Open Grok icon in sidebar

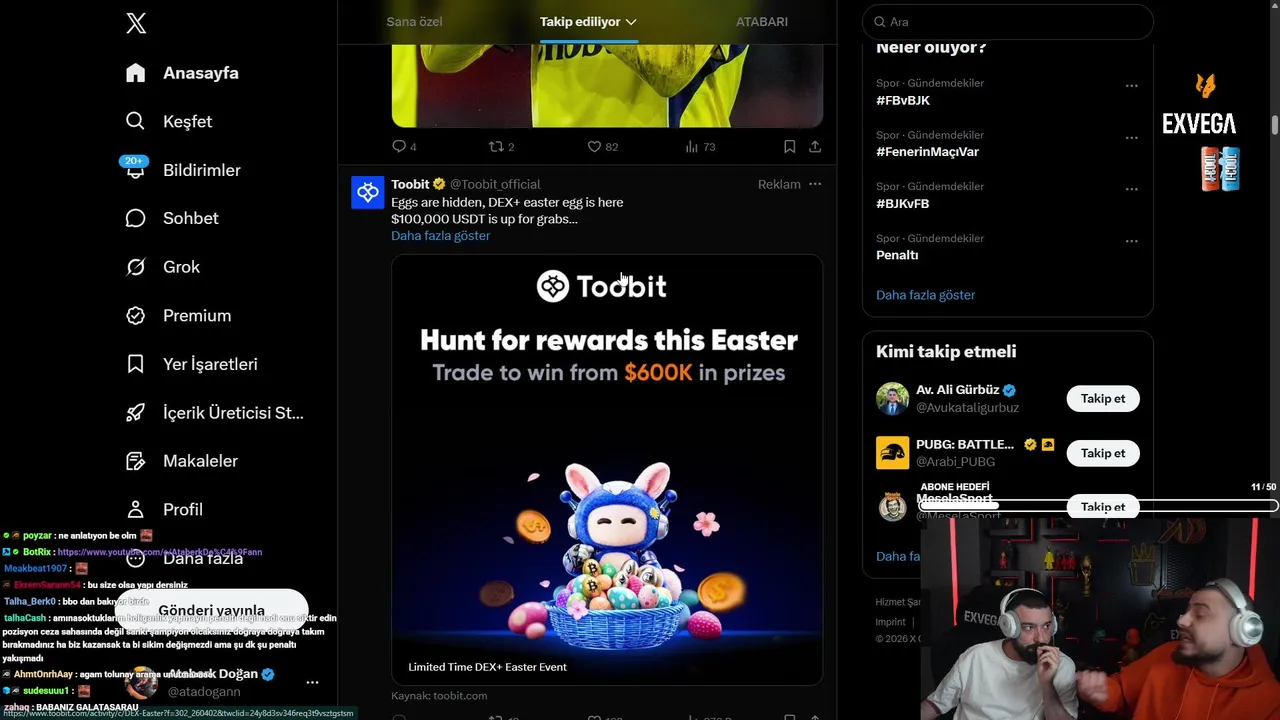tap(136, 267)
